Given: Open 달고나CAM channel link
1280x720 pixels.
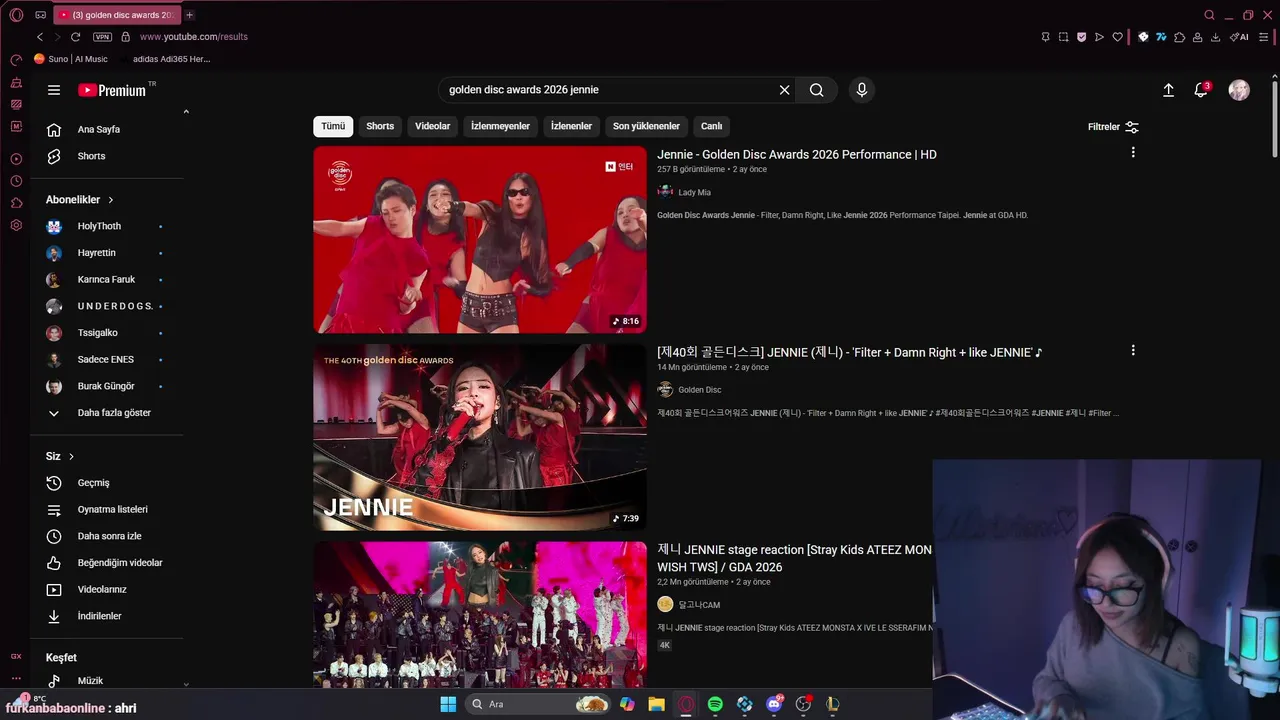Looking at the screenshot, I should click(x=699, y=605).
